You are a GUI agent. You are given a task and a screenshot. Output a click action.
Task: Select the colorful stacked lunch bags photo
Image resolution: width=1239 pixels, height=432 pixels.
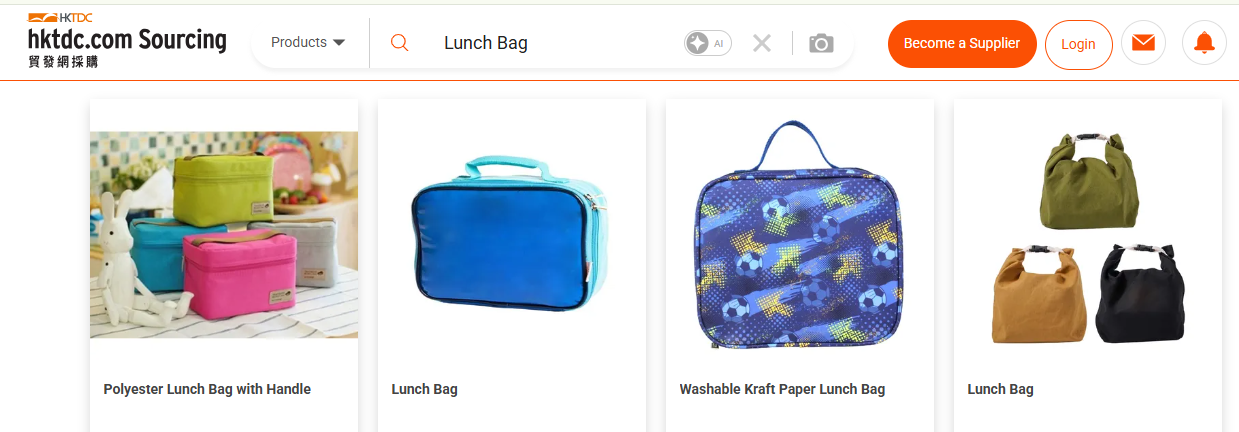click(x=224, y=236)
